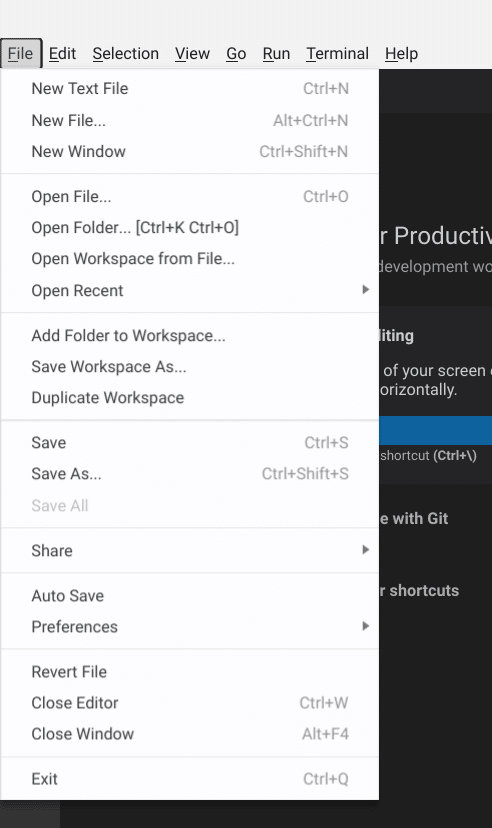Select Open Folder... entry
Viewport: 492px width, 828px height.
[190, 228]
